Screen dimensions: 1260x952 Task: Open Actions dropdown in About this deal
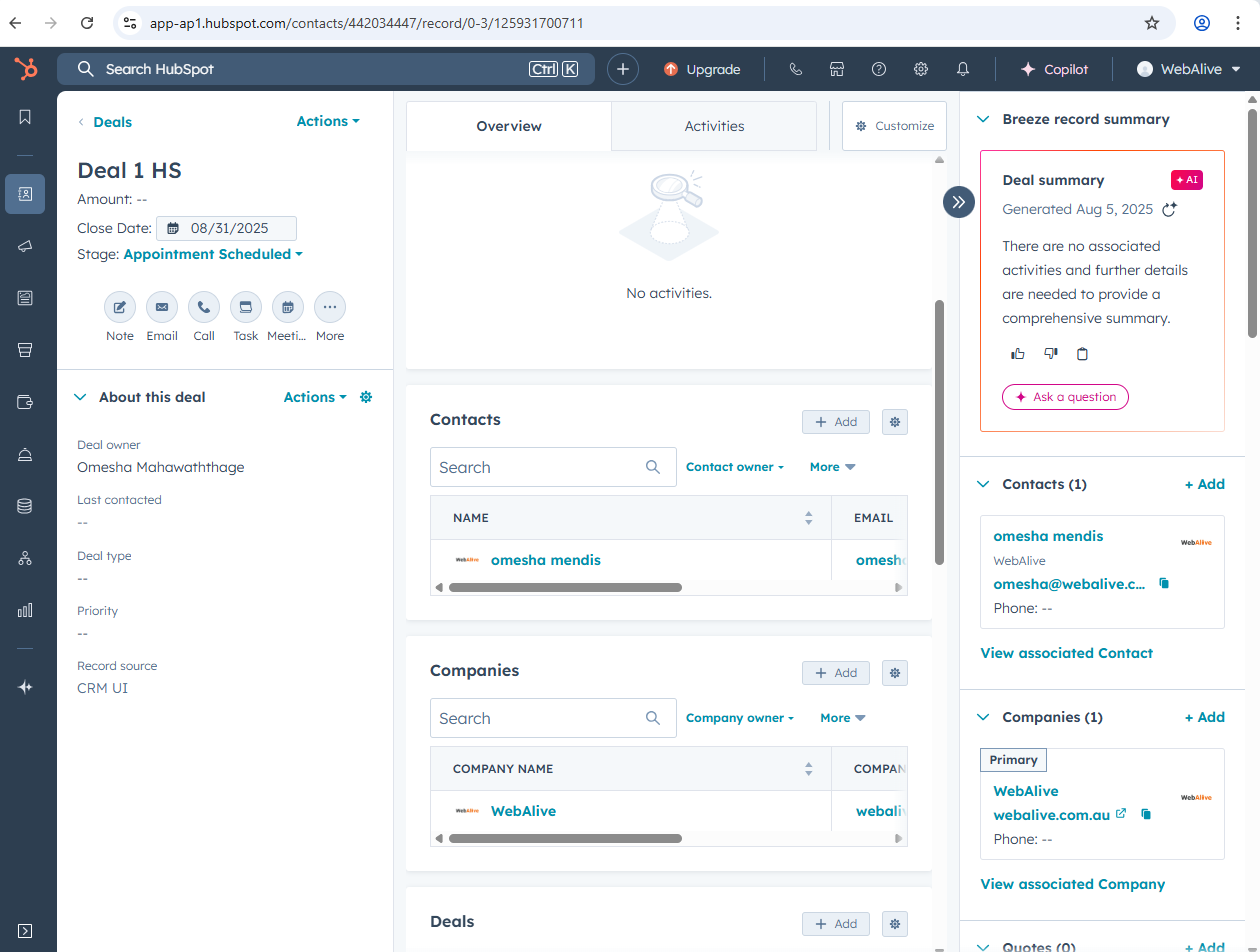pos(315,397)
